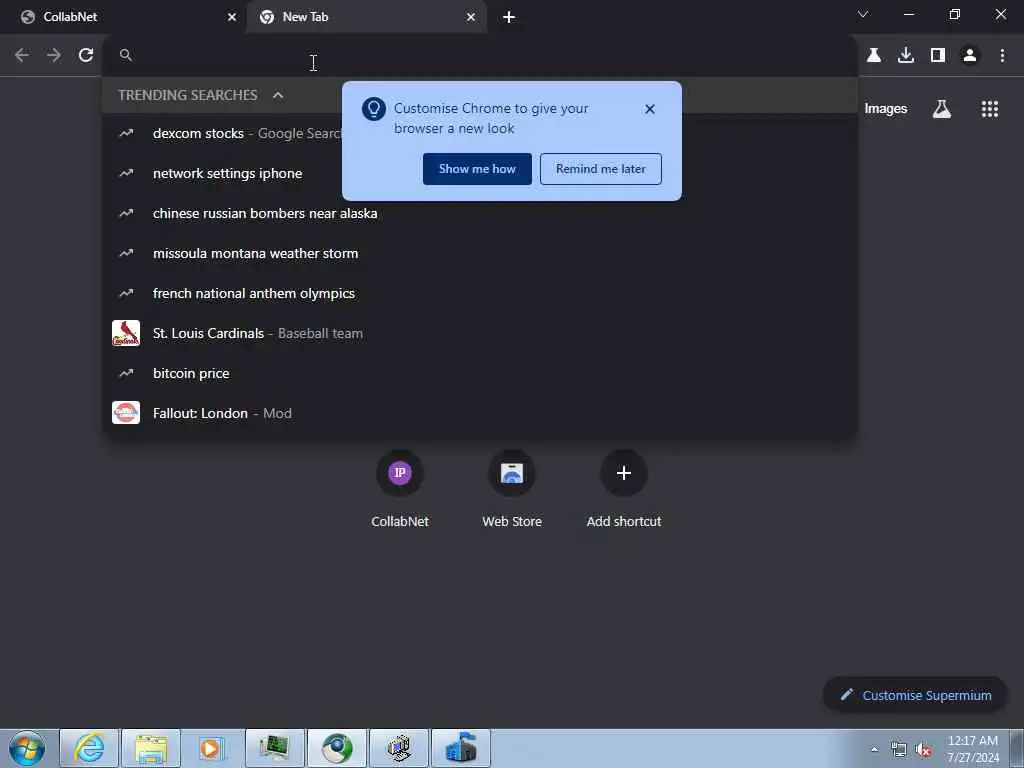Click the muted volume tray icon
Image resolution: width=1024 pixels, height=768 pixels.
pyautogui.click(x=923, y=750)
